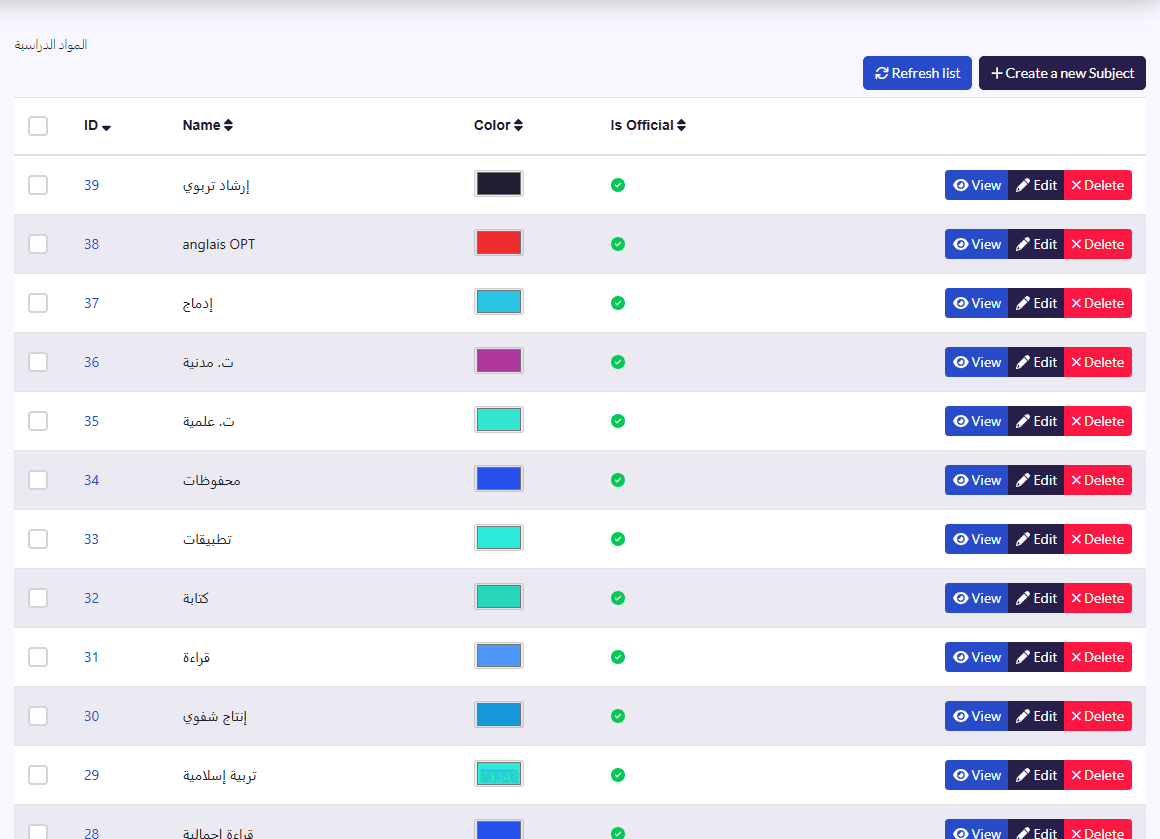The height and width of the screenshot is (839, 1160).
Task: Click the pencil icon on Edit for subject 38
Action: [x=1022, y=244]
